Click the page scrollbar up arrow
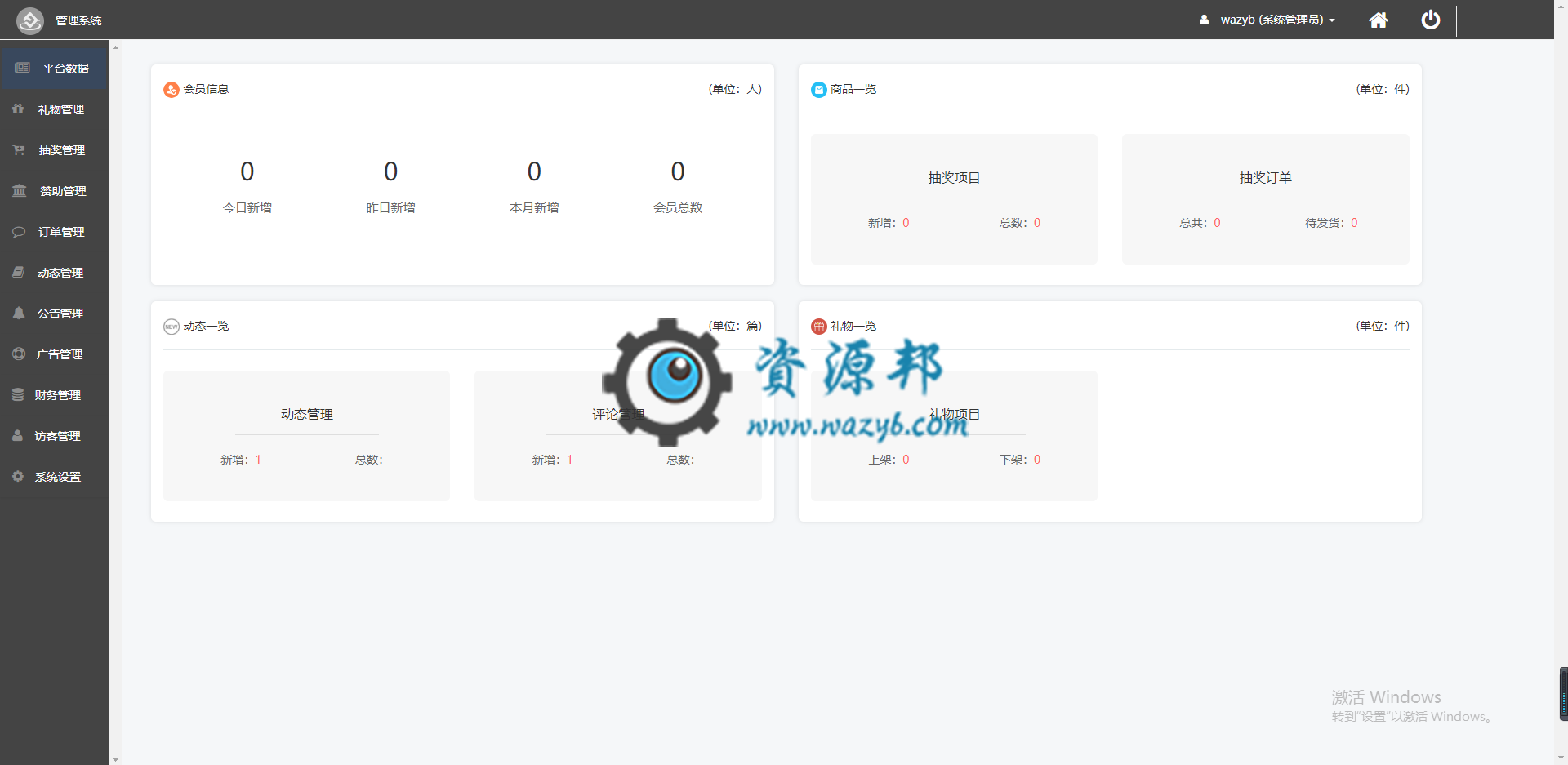This screenshot has height=765, width=1568. (1561, 6)
